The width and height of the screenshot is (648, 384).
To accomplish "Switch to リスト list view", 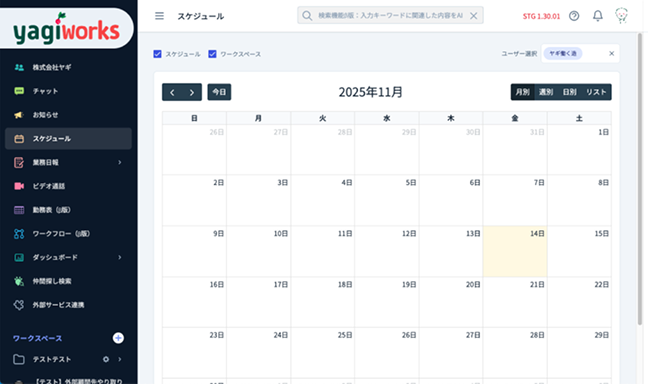I will click(x=596, y=92).
